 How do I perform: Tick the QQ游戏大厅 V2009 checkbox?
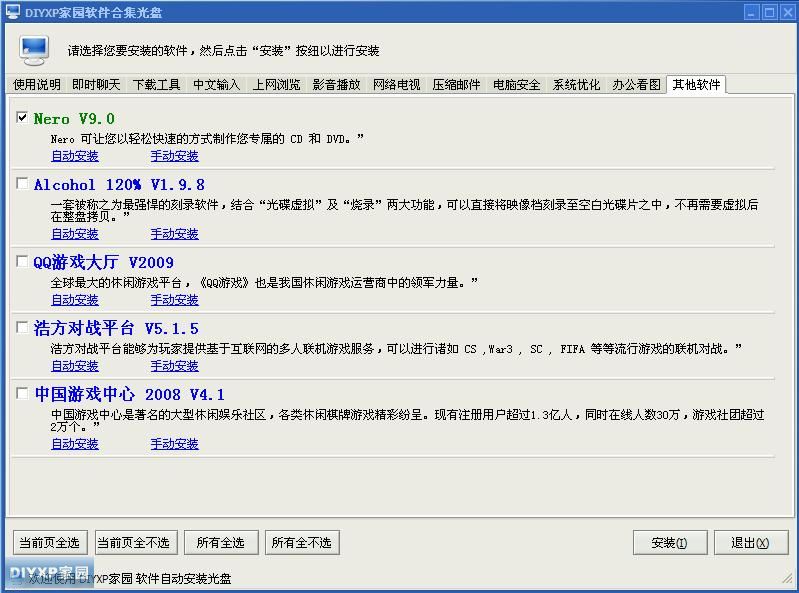click(22, 261)
